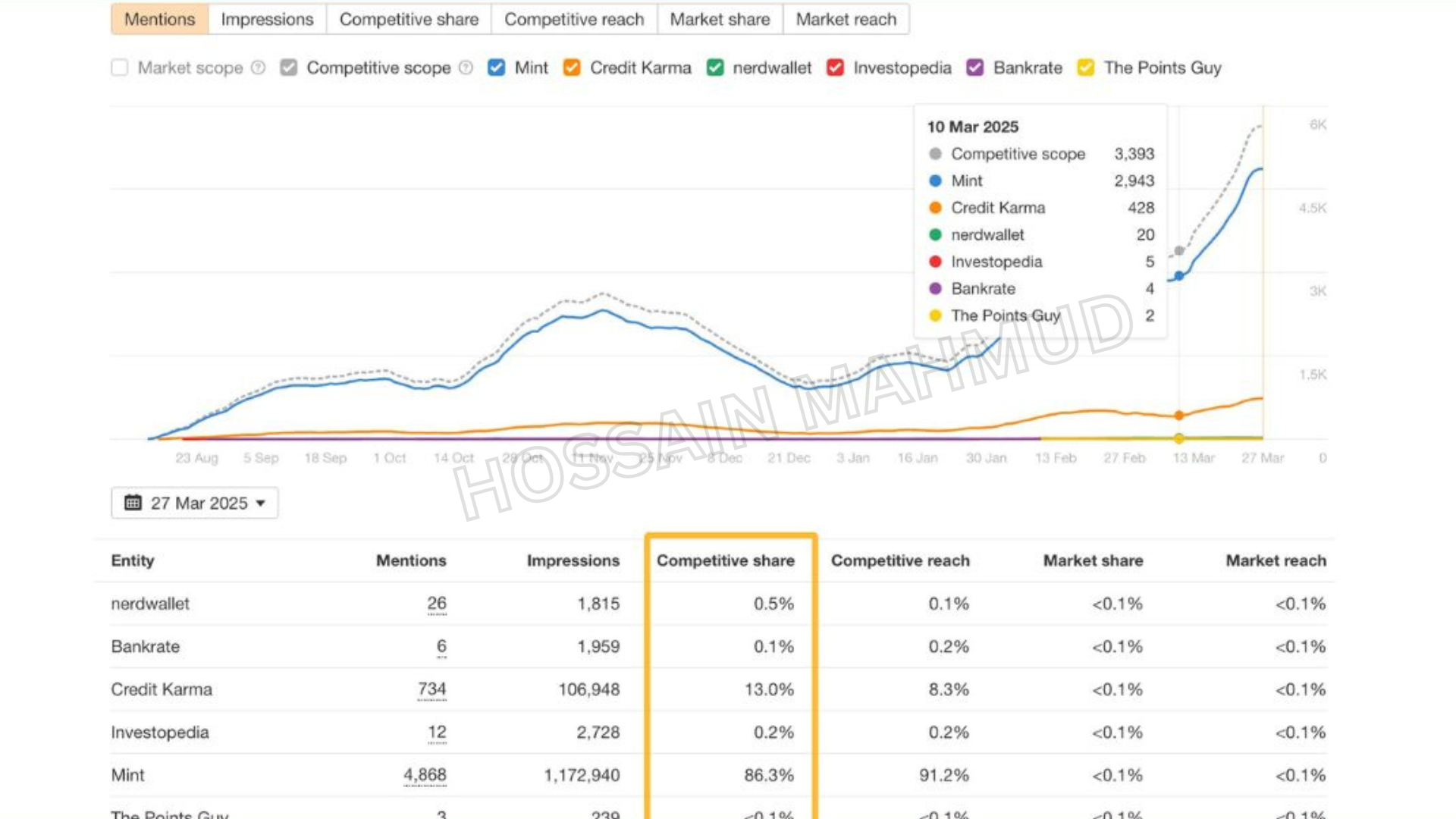This screenshot has width=1456, height=819.
Task: Click Mint impressions value 1,172,940
Action: pyautogui.click(x=582, y=775)
